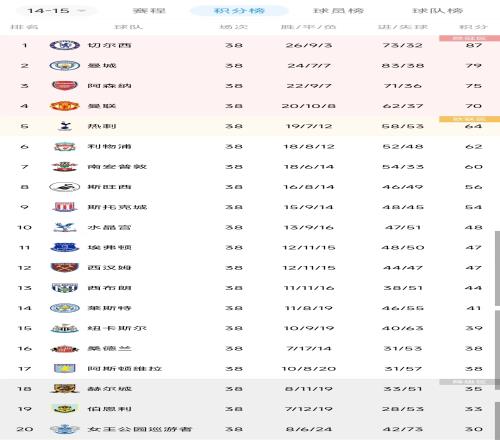Viewport: 500px width, 440px height.
Task: Open the 球员榜 tab
Action: [x=338, y=11]
